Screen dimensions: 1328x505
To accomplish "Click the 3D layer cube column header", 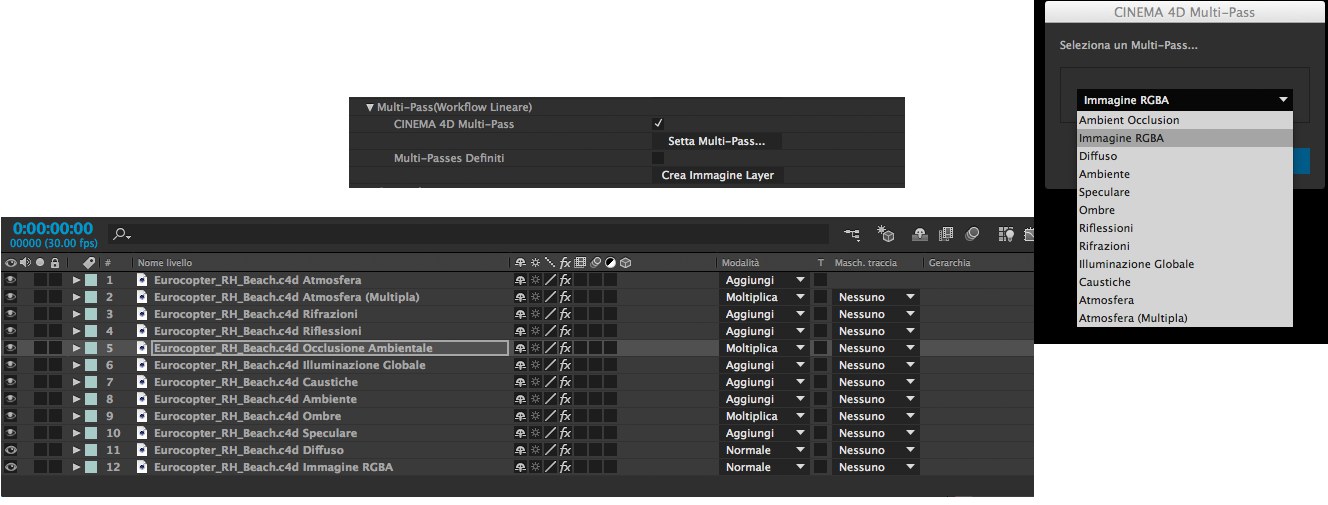I will 625,263.
